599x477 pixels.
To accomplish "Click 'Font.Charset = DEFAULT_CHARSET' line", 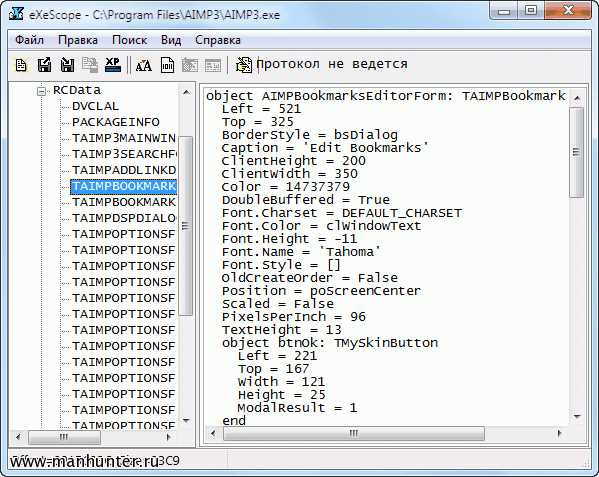I will (342, 213).
